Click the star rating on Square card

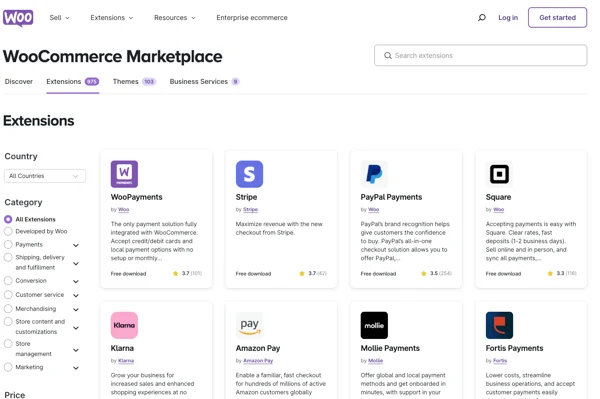[562, 274]
